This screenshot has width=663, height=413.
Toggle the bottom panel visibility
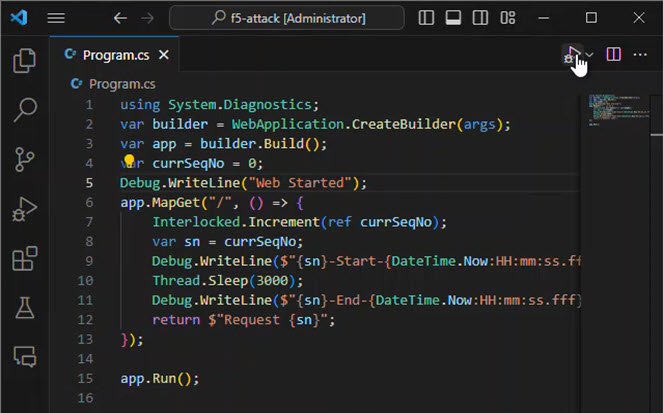click(452, 18)
